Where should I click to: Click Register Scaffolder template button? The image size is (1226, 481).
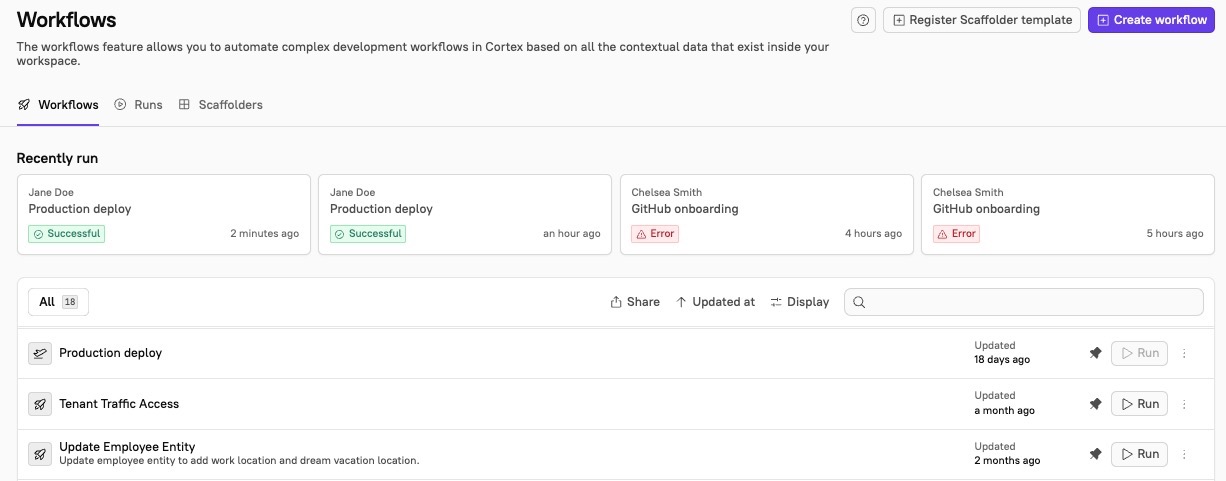982,20
